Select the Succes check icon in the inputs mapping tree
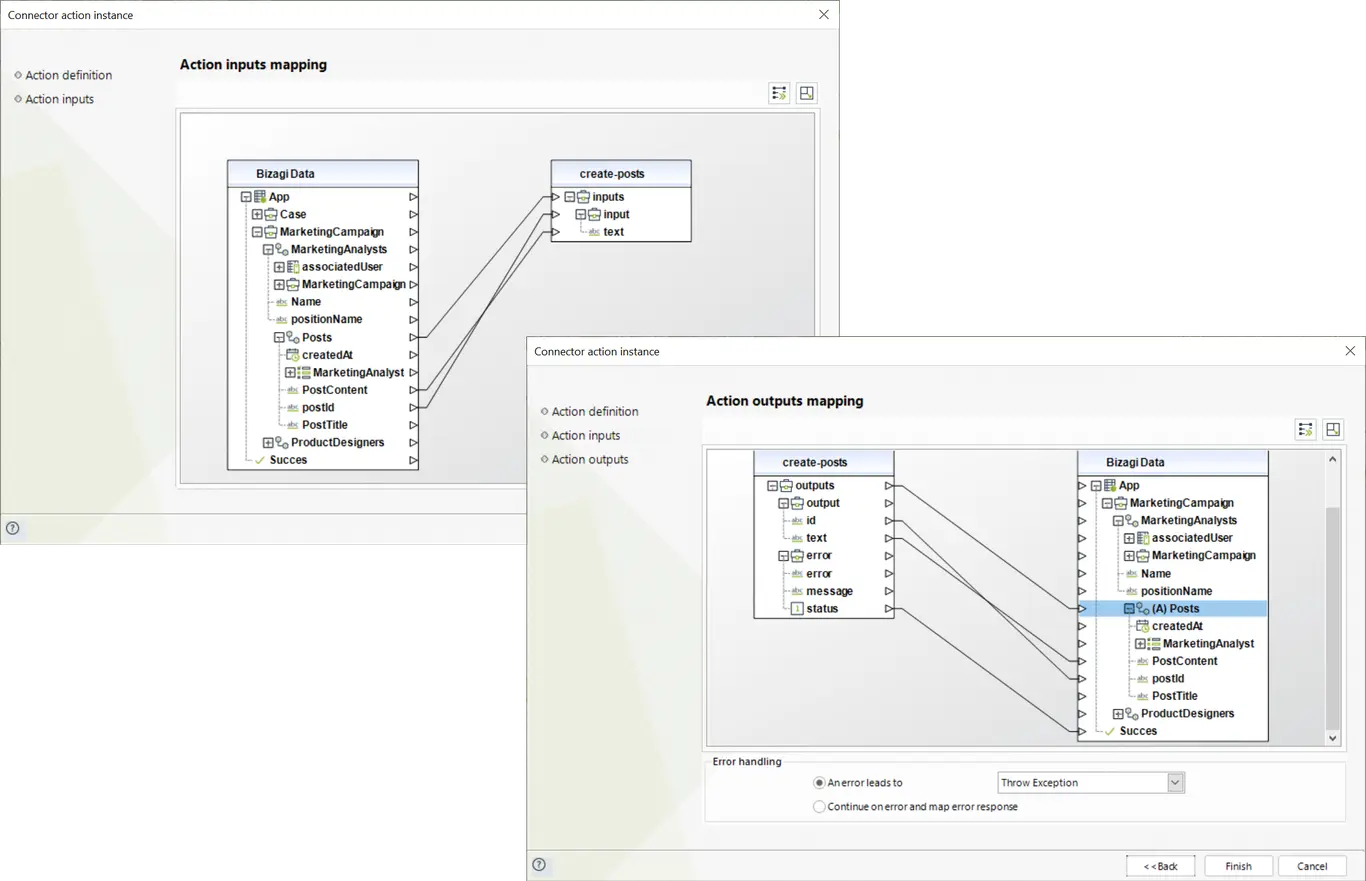The width and height of the screenshot is (1366, 881). [259, 460]
